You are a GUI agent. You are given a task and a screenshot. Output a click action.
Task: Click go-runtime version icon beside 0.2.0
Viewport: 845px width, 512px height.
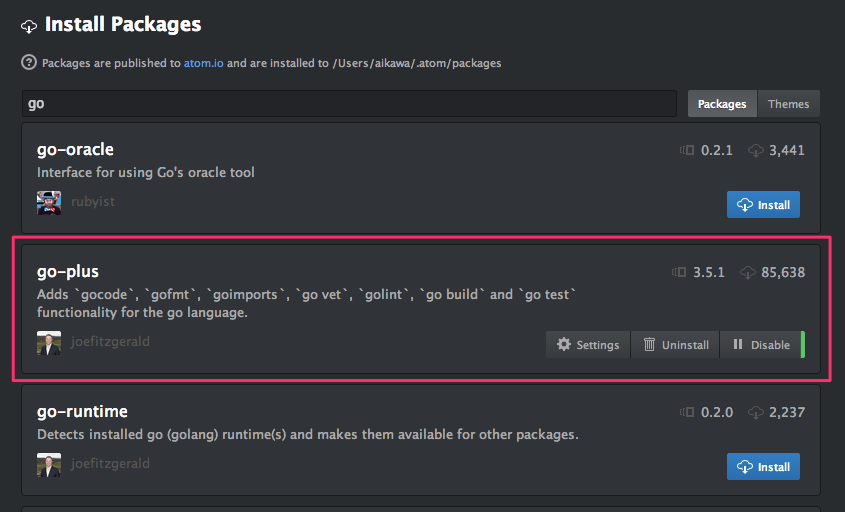[687, 412]
